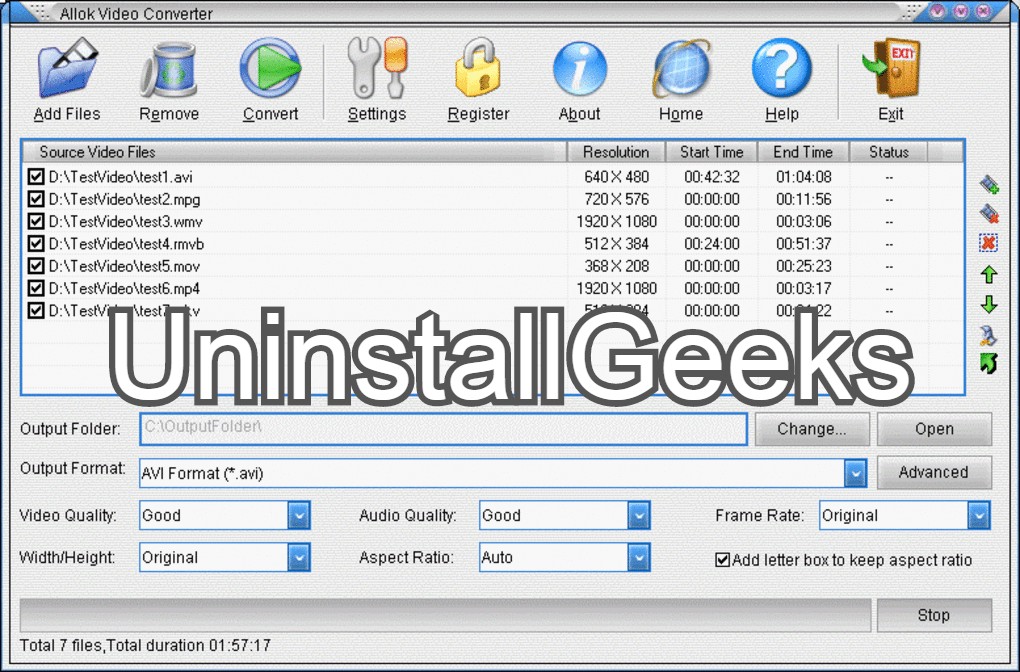Click the scissors clip tool side icon
The width and height of the screenshot is (1020, 672).
[x=989, y=335]
